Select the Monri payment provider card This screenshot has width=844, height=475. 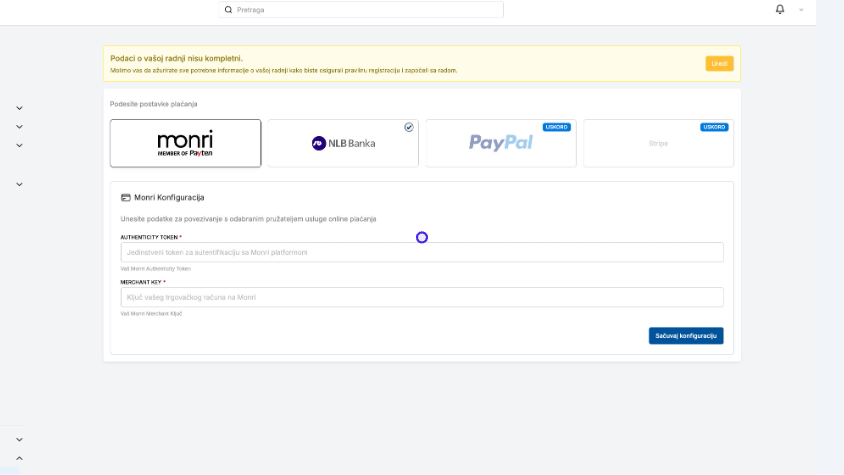pos(185,143)
